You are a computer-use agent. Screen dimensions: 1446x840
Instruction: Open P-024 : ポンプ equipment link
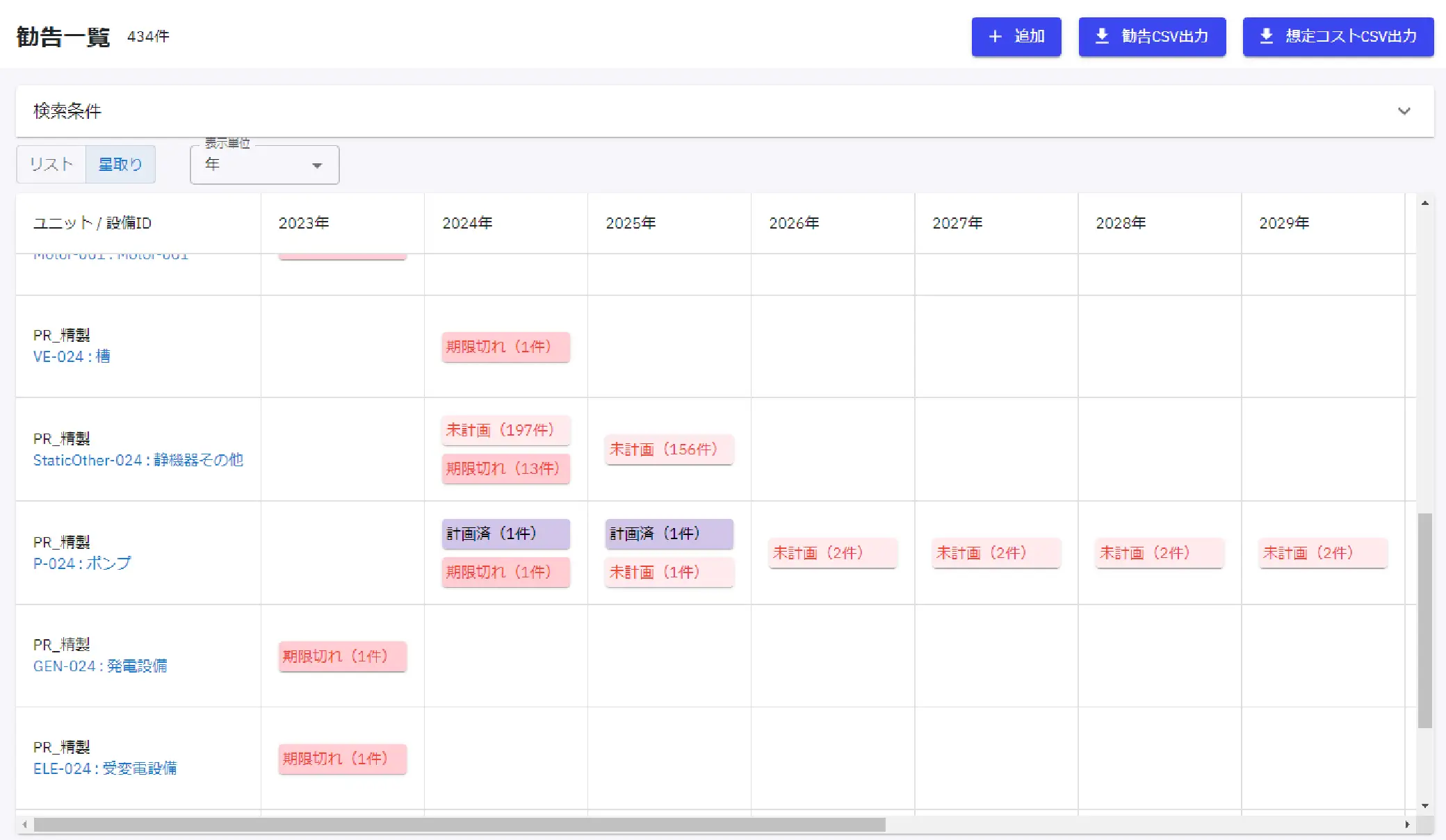(82, 563)
